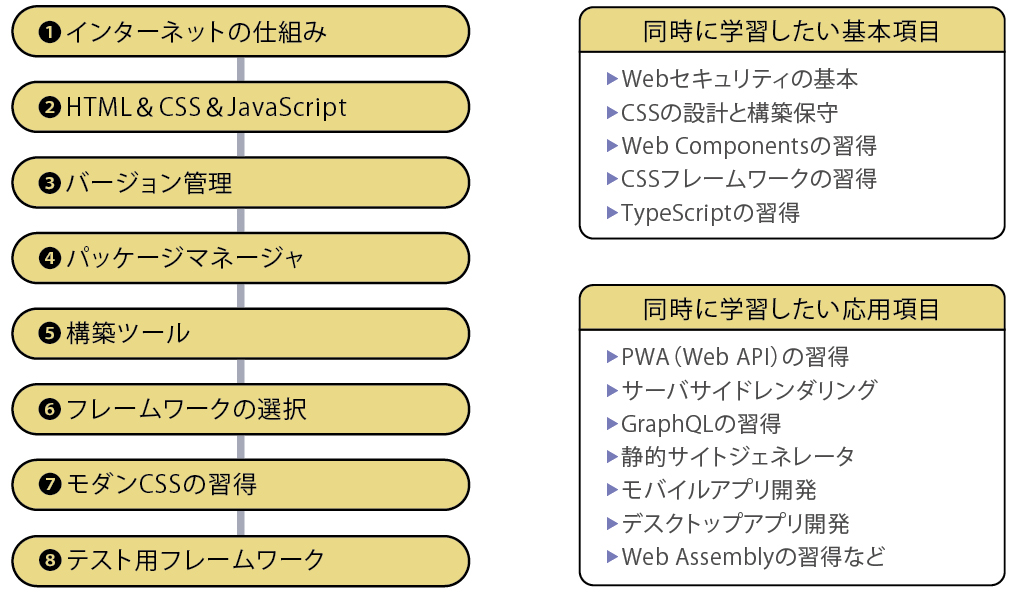Select the Web Assemblyの習得など entry

pos(752,557)
